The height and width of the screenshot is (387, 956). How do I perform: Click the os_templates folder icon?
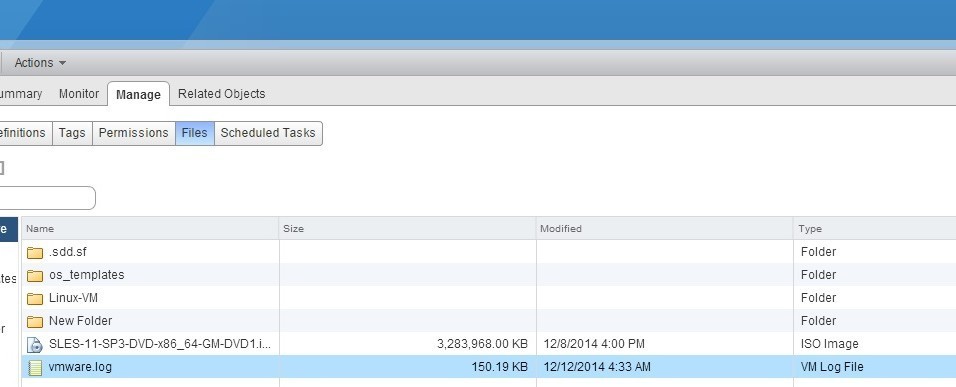click(x=35, y=275)
